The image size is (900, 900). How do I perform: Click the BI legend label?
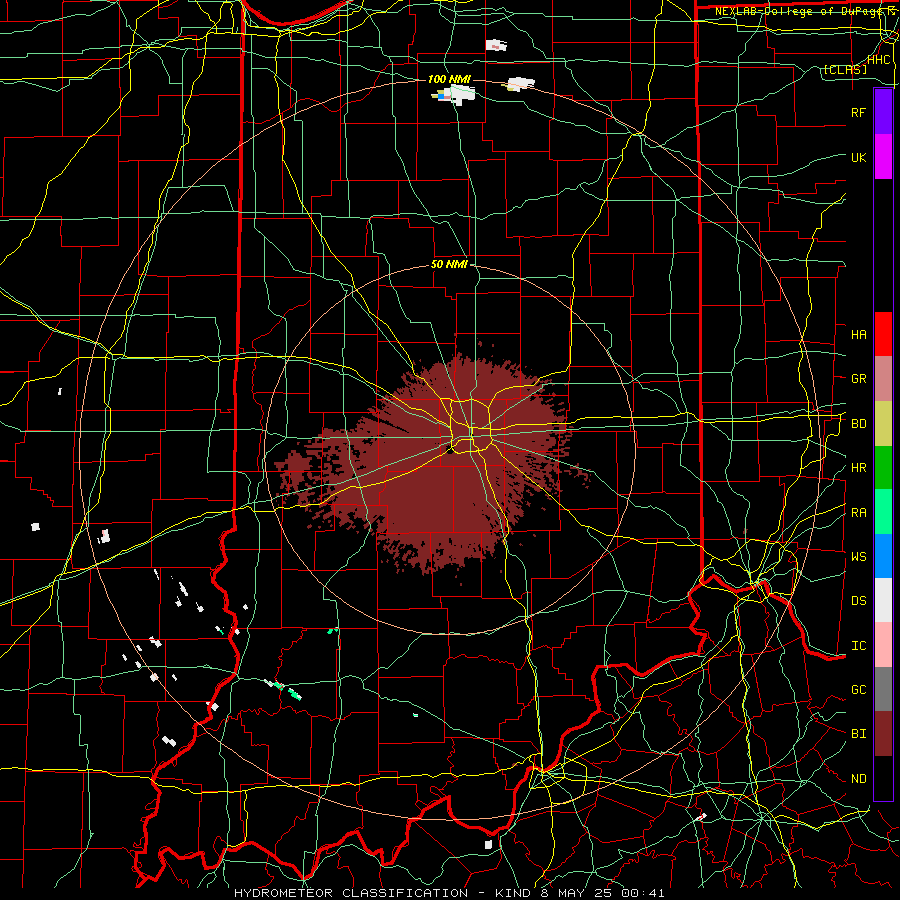click(x=858, y=734)
